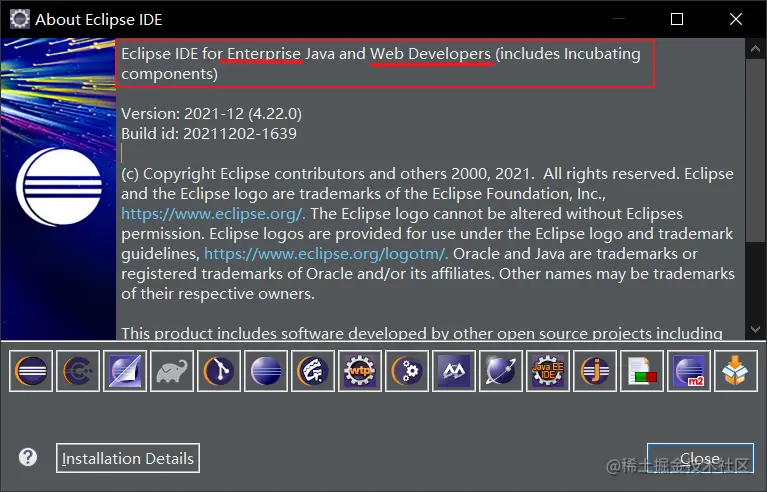This screenshot has width=767, height=492.
Task: Click the scrollbar up arrow in about text
Action: (755, 48)
